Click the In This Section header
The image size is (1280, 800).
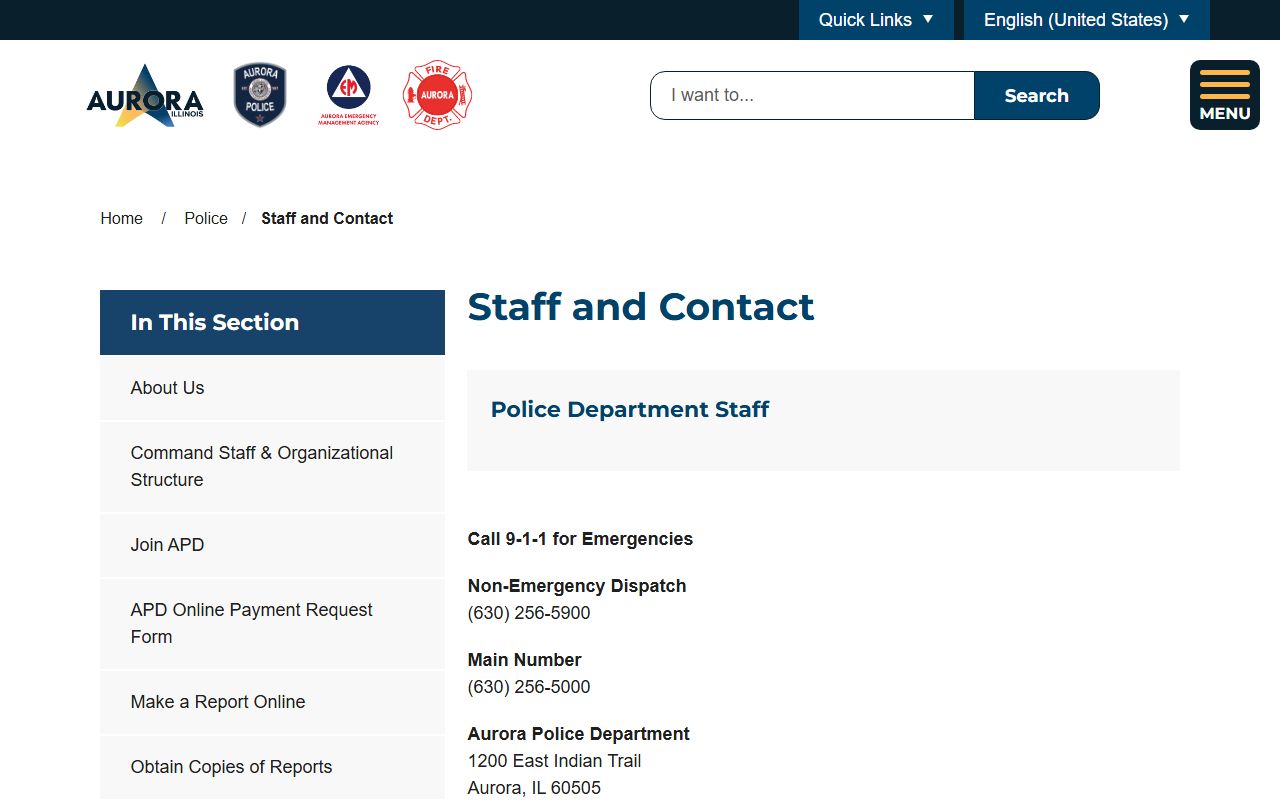click(x=272, y=322)
